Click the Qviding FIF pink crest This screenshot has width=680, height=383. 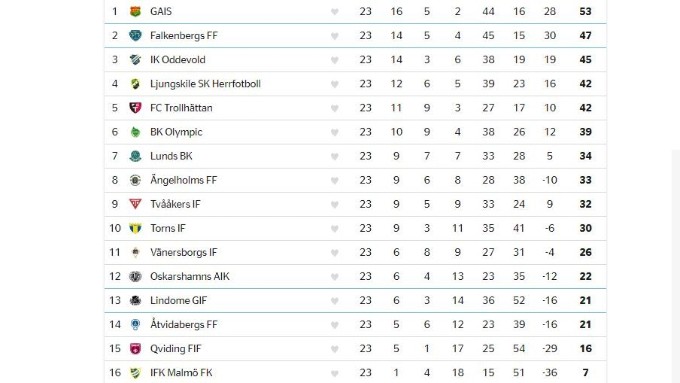[135, 349]
